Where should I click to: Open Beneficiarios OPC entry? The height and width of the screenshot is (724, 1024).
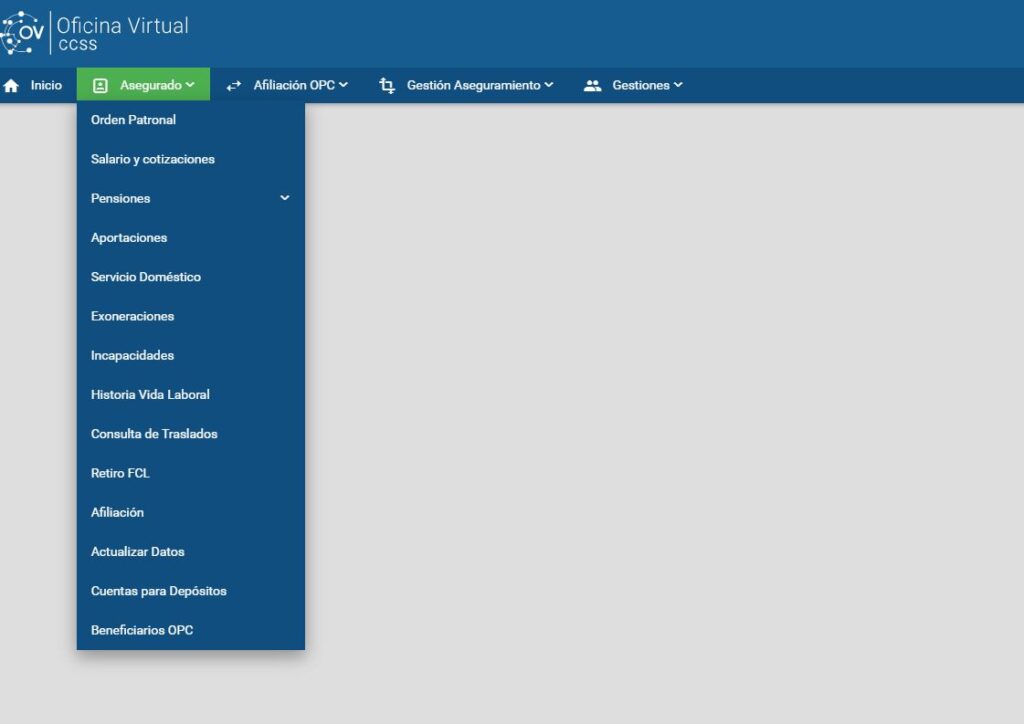point(142,630)
